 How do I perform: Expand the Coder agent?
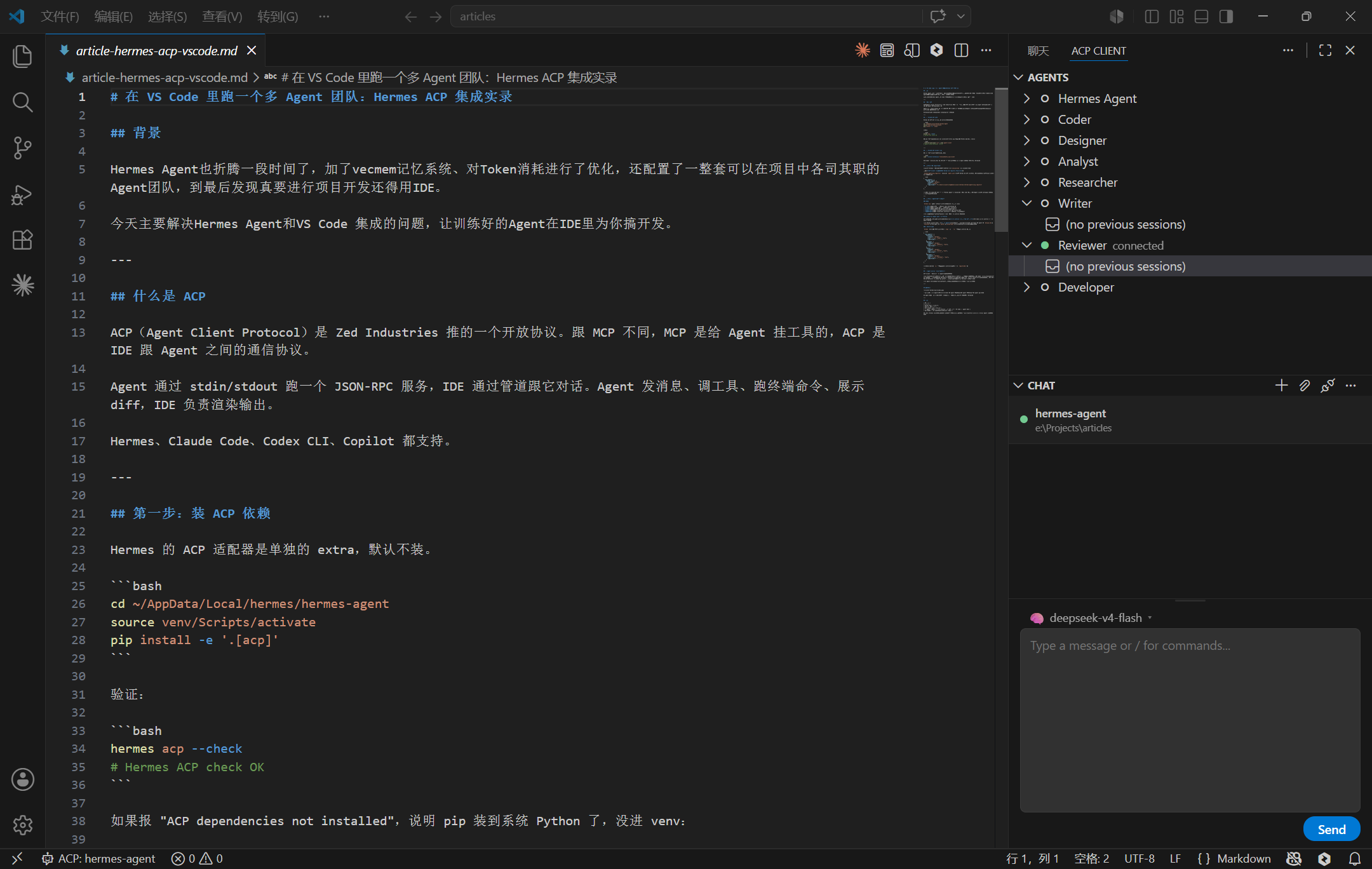click(1027, 119)
